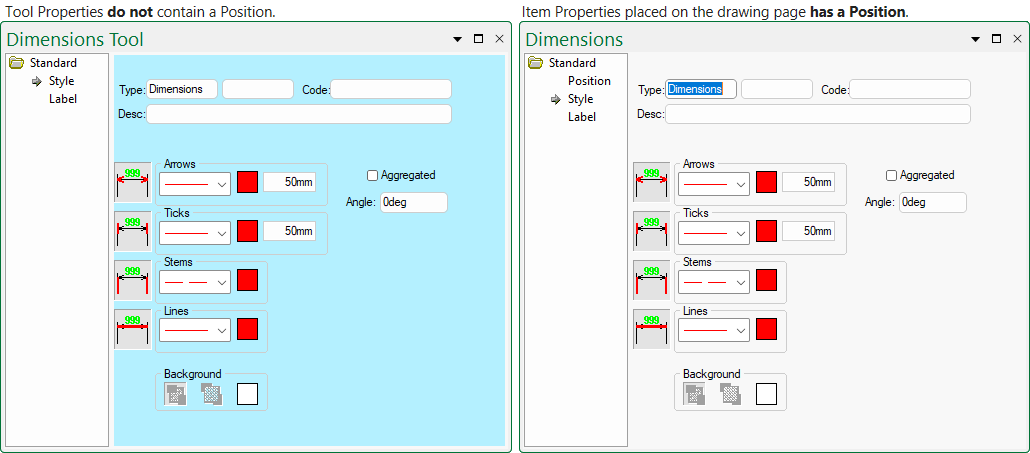
Task: Select Position in right Dimensions tree
Action: [589, 81]
